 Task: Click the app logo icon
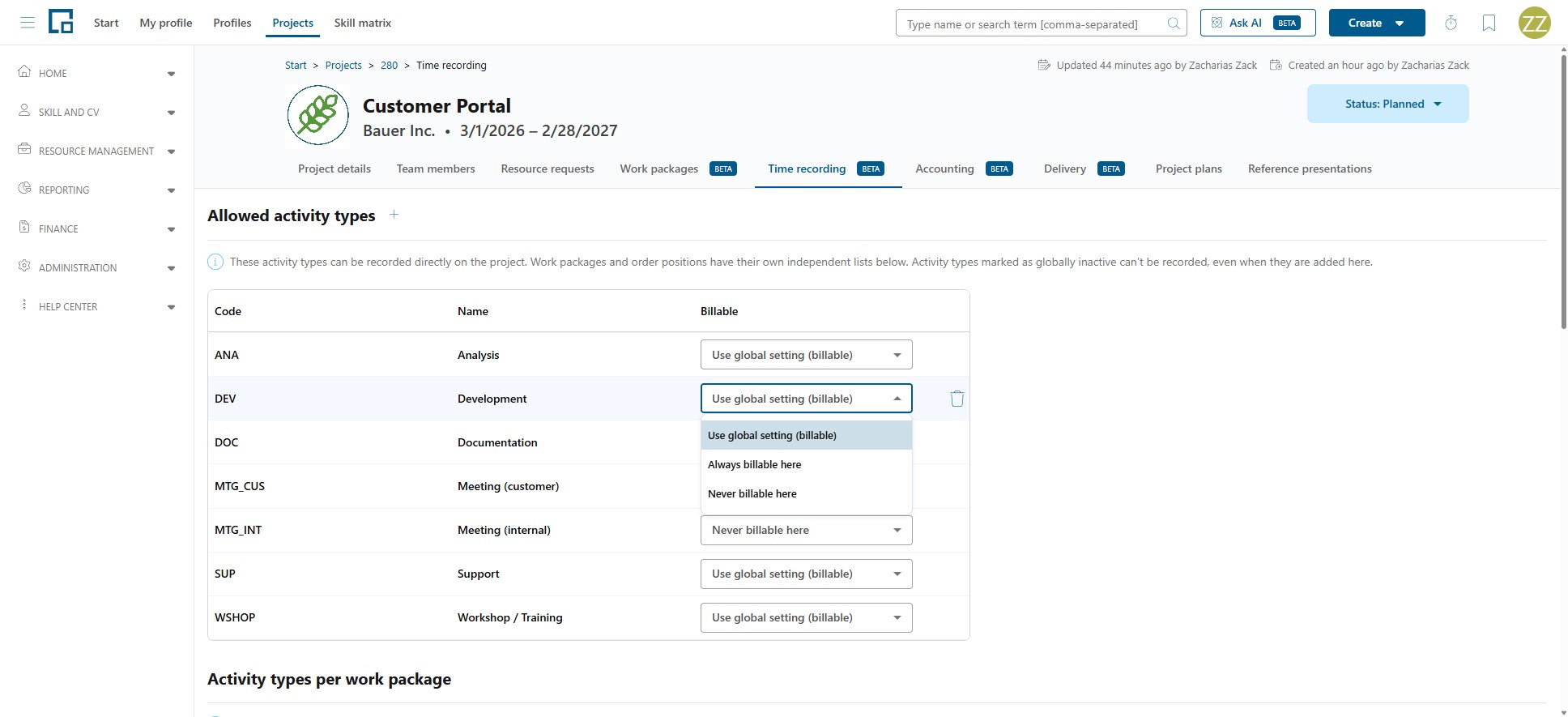61,22
